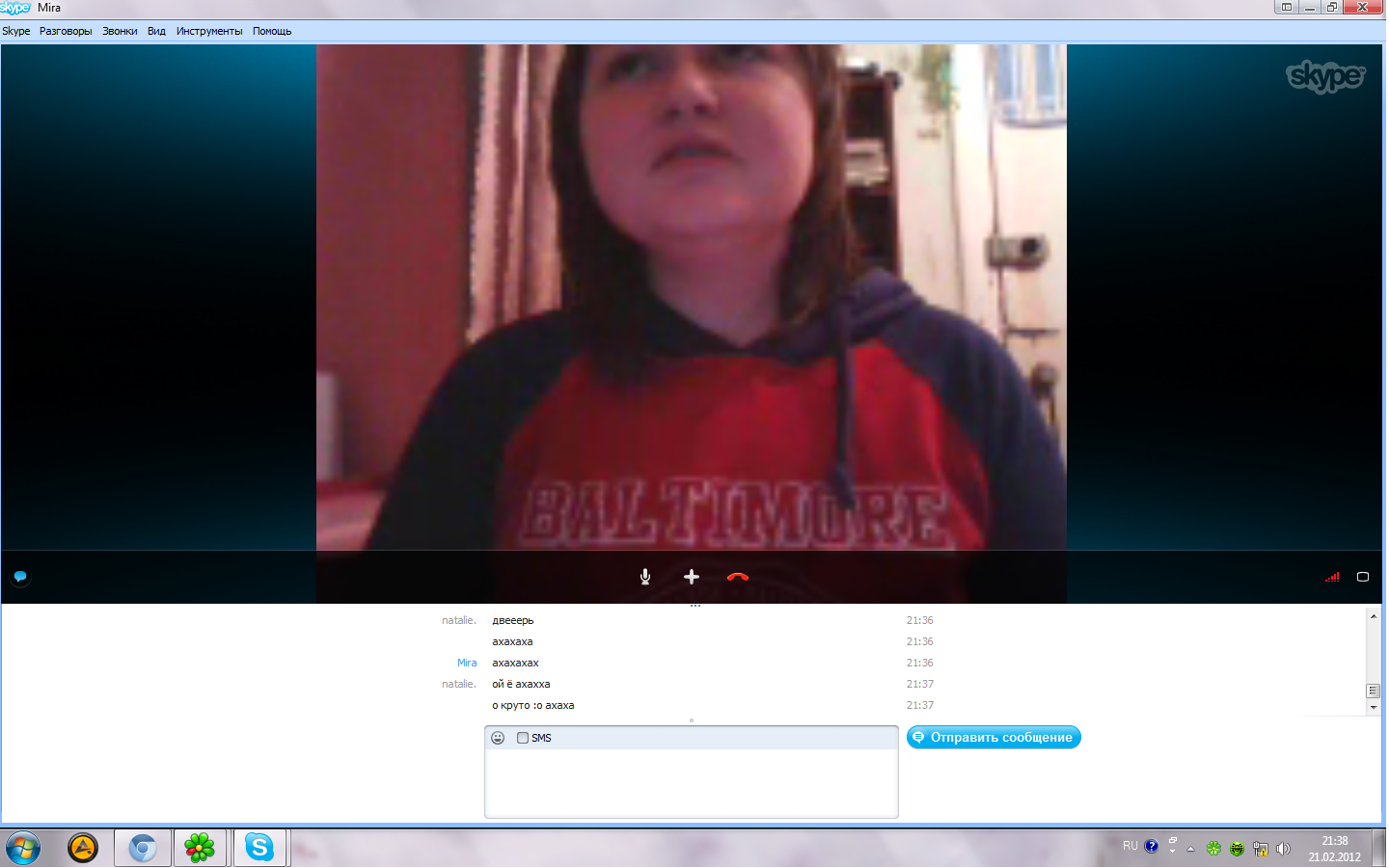Enable the SMS checkbox
This screenshot has height=868, width=1389.
[523, 738]
